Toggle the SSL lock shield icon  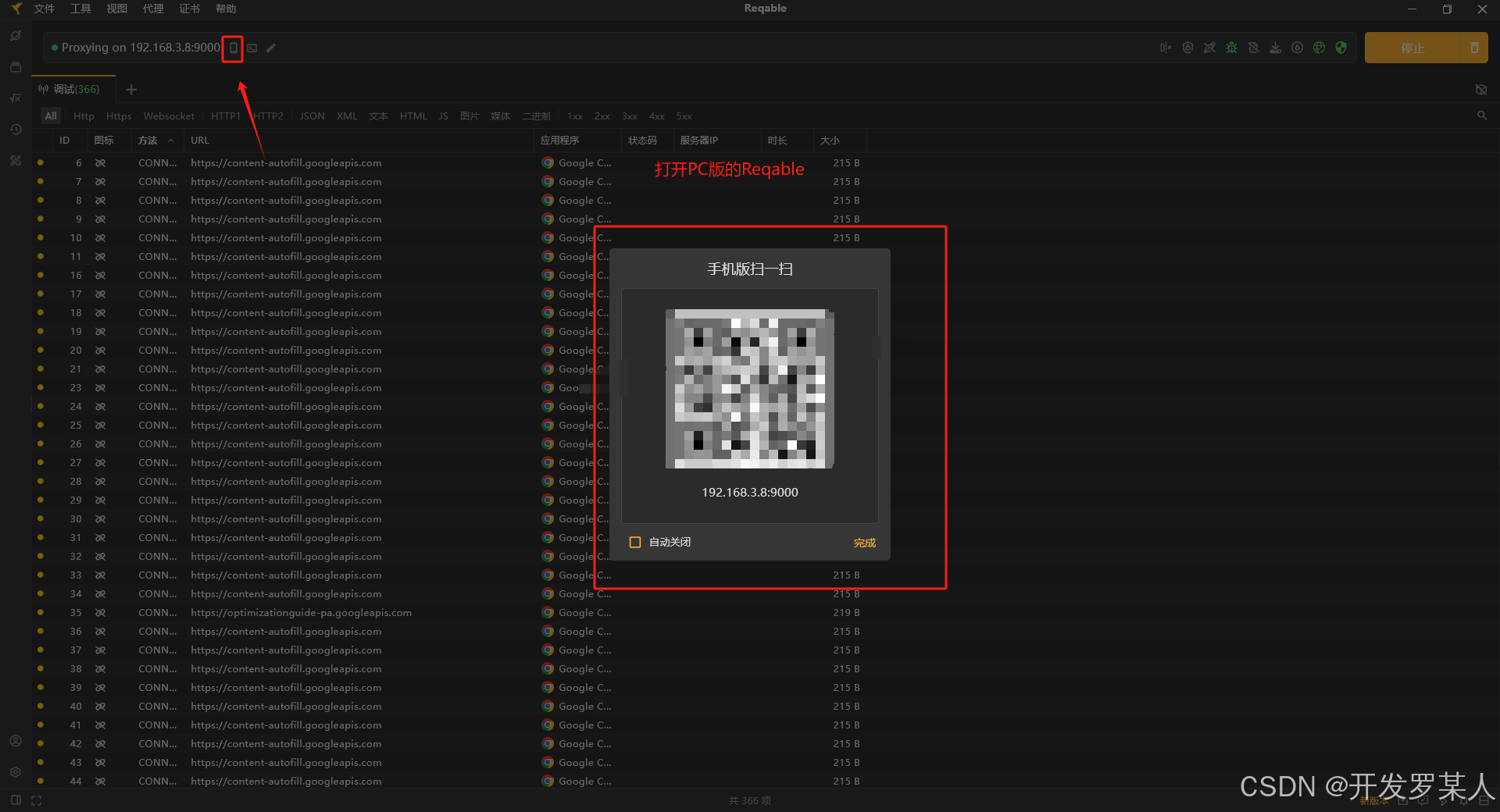[x=1187, y=48]
